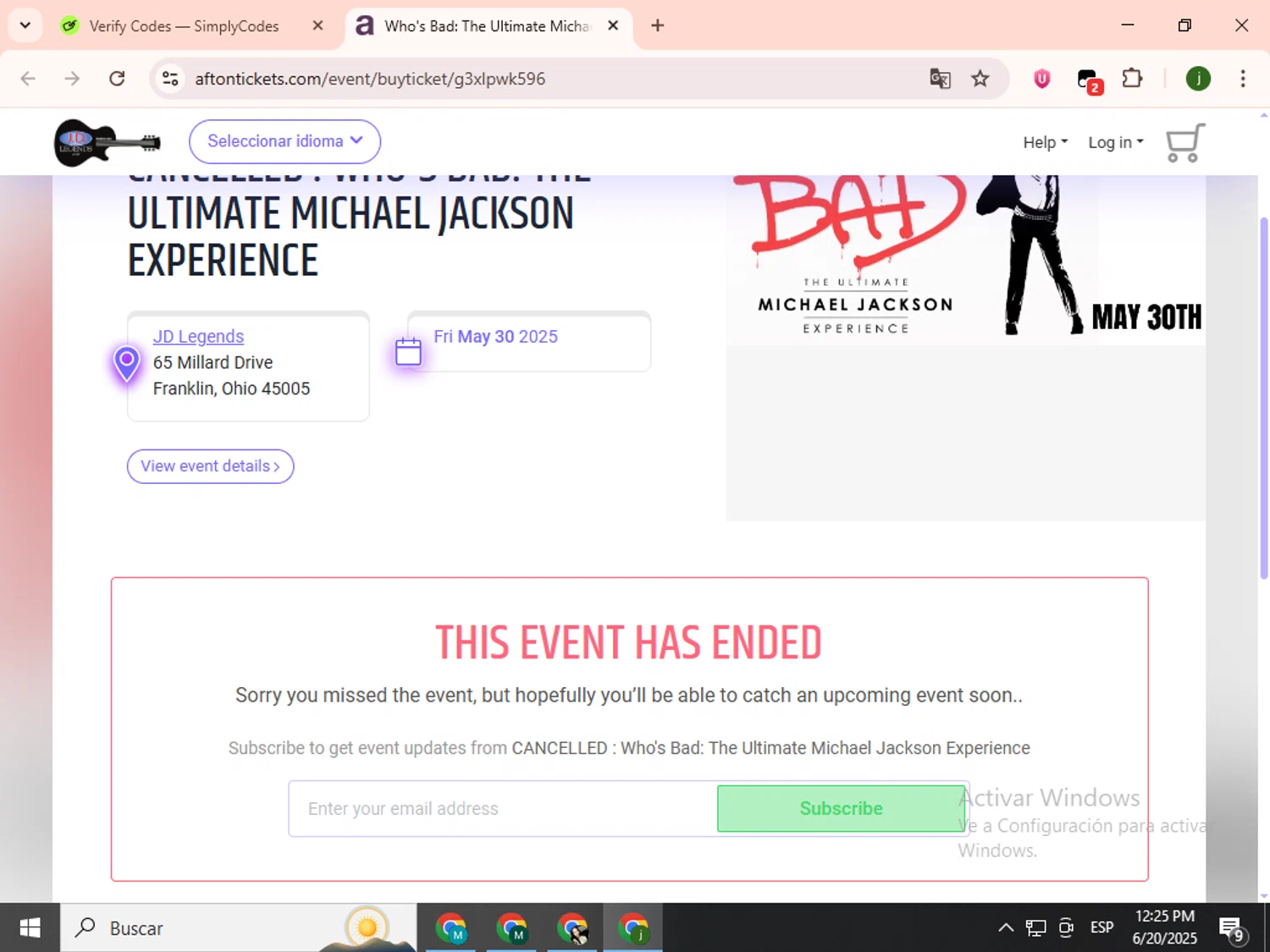Open the network tray icon

tap(1035, 928)
